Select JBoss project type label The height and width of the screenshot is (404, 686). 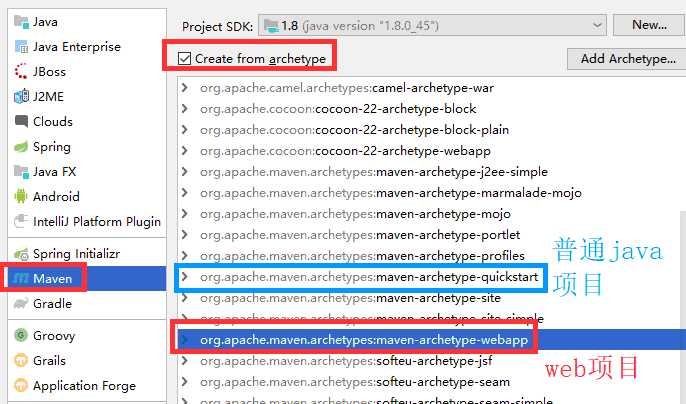pos(49,71)
